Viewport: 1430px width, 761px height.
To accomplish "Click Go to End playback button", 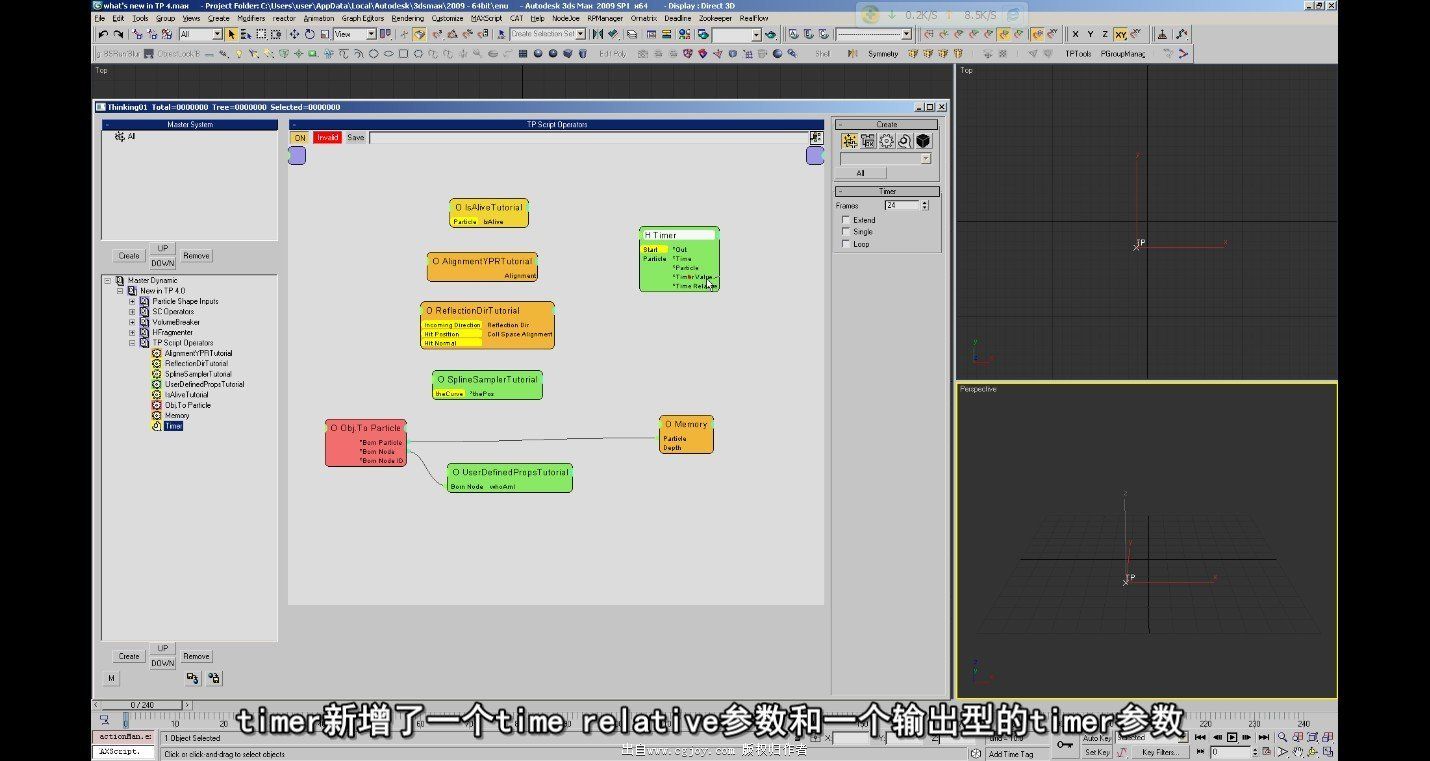I will [1263, 737].
